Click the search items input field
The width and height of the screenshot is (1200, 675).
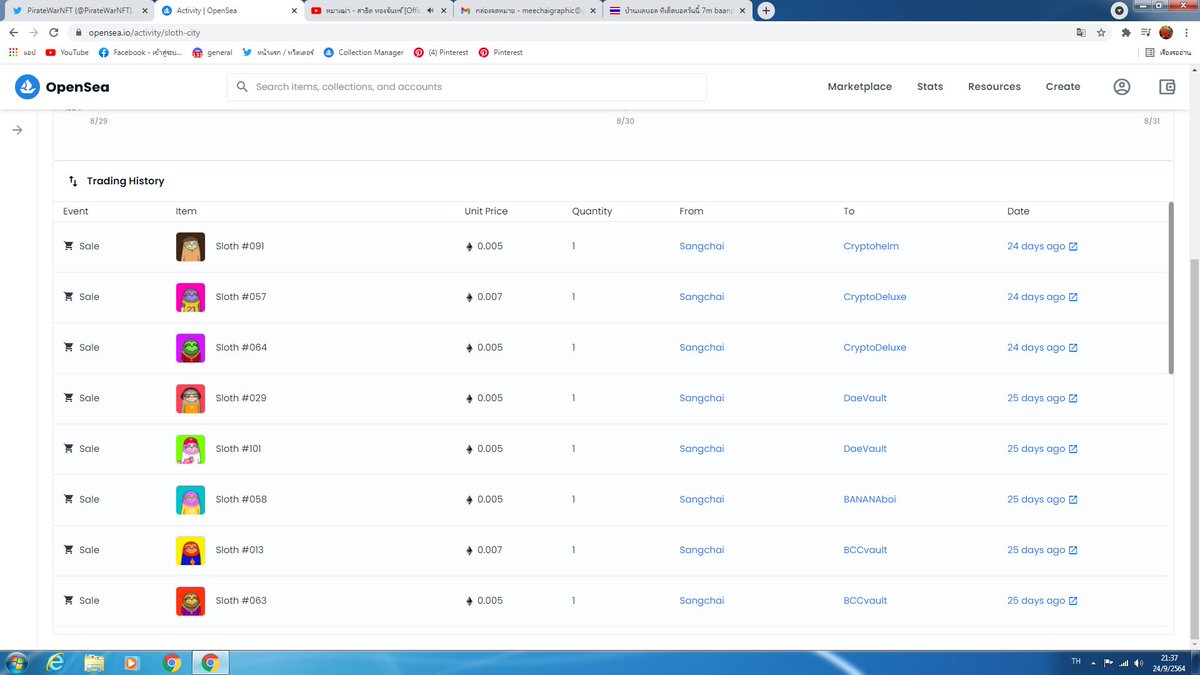(466, 87)
